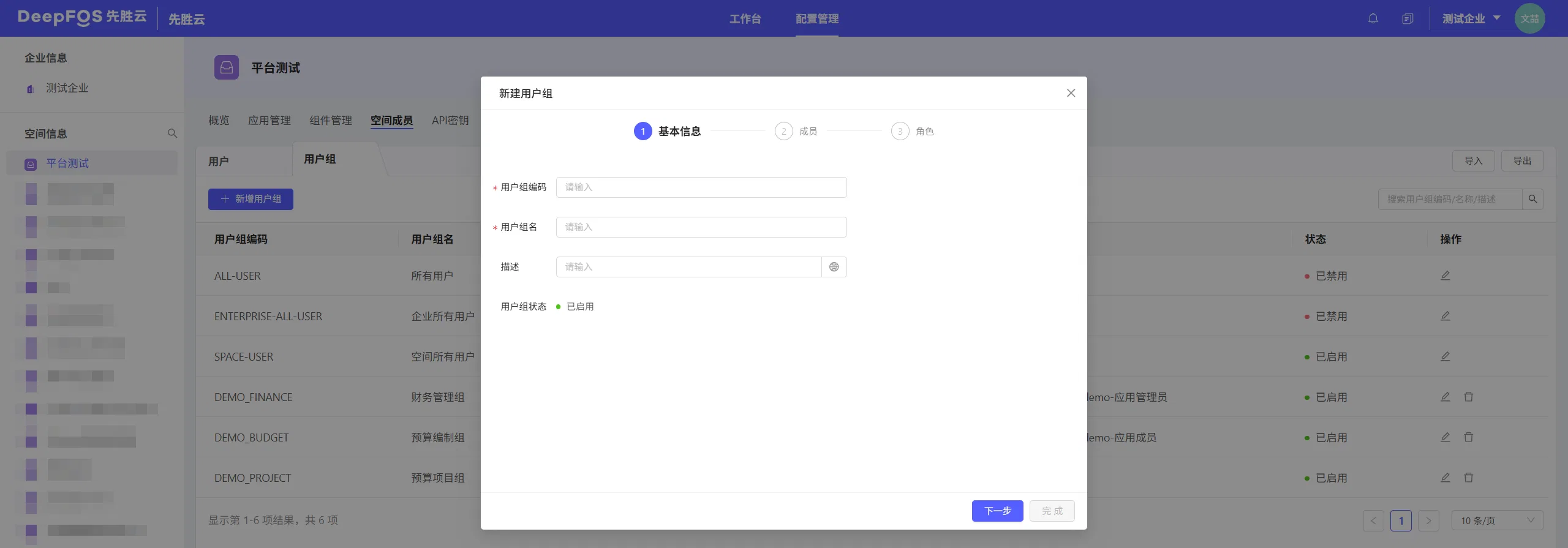
Task: Delete the DEMO_PROJECT user group
Action: click(1468, 478)
